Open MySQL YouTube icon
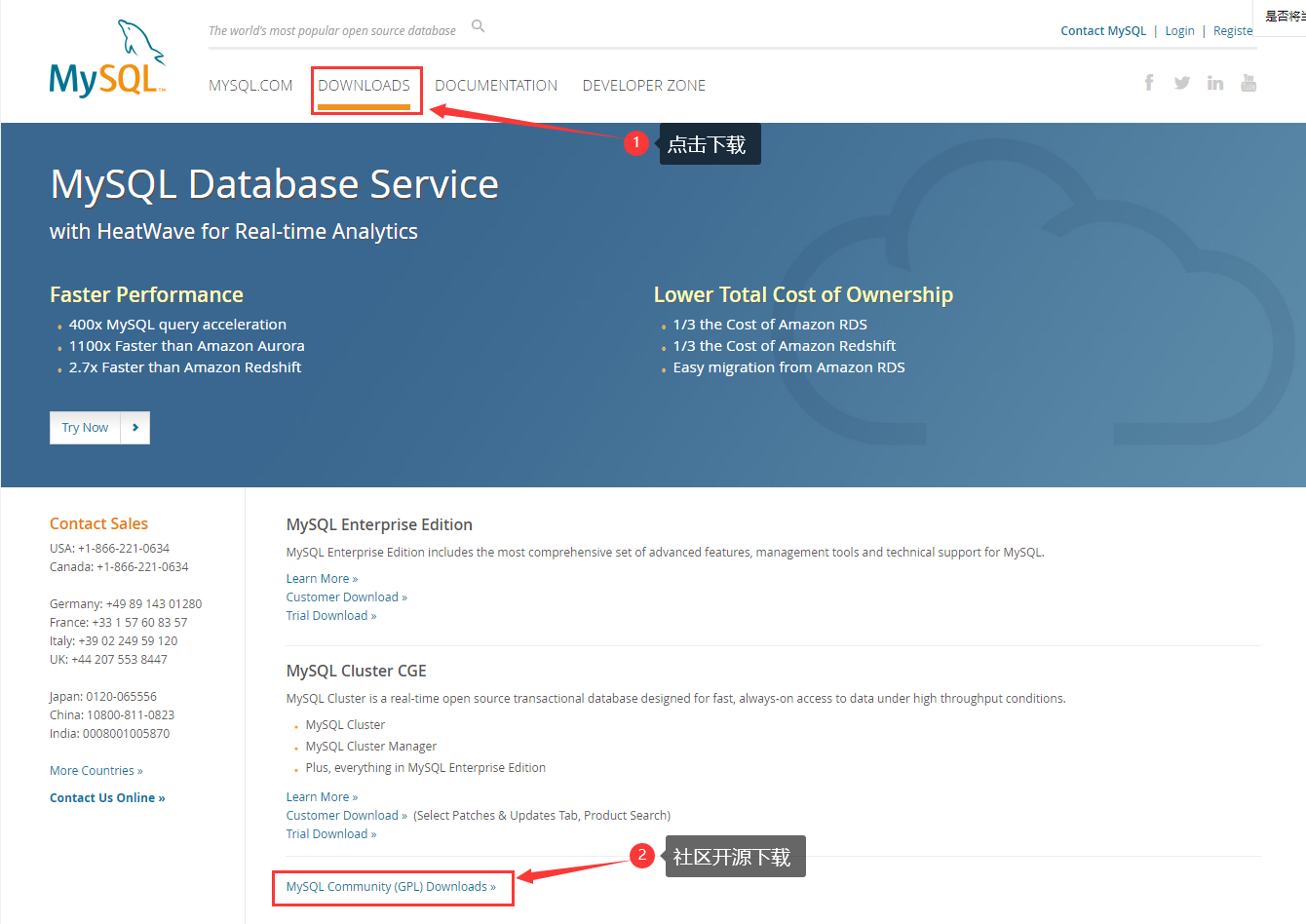1306x924 pixels. pyautogui.click(x=1248, y=83)
